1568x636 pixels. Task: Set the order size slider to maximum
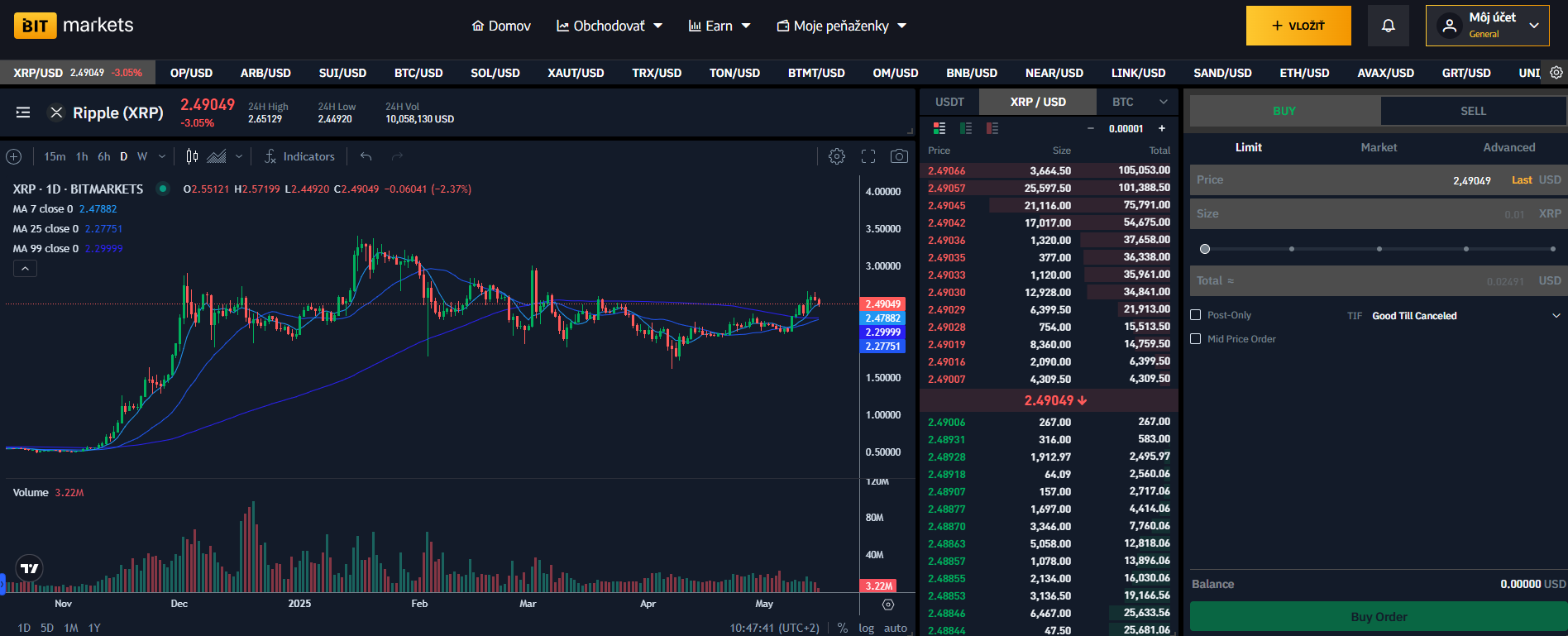[1553, 249]
